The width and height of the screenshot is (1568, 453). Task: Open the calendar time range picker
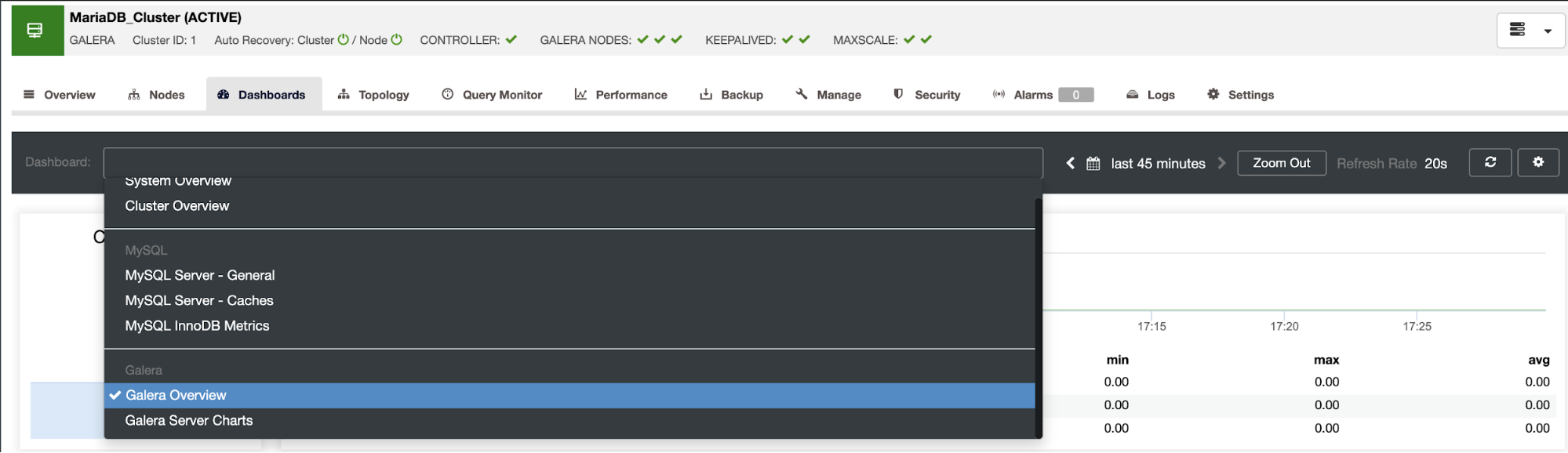tap(1093, 163)
